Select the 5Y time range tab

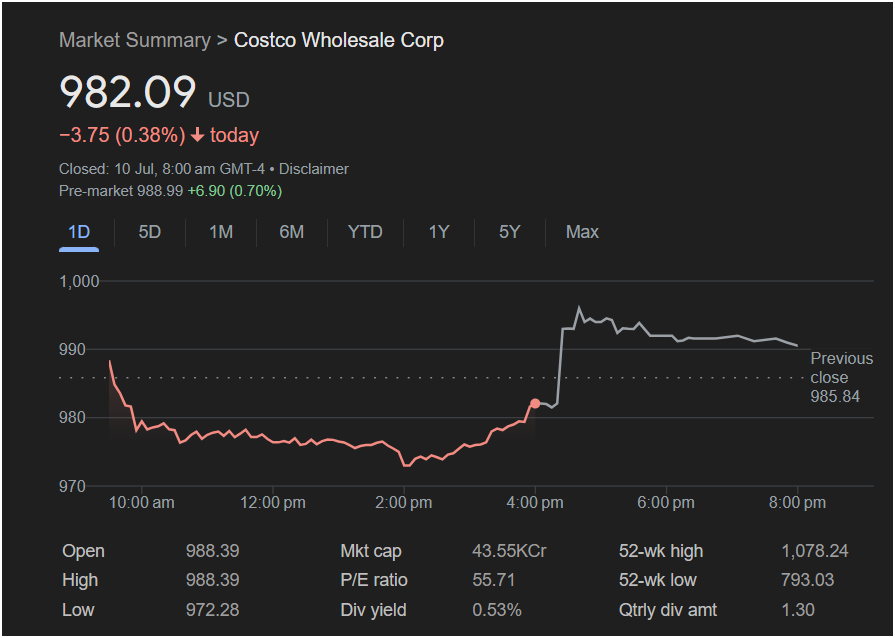coord(509,232)
